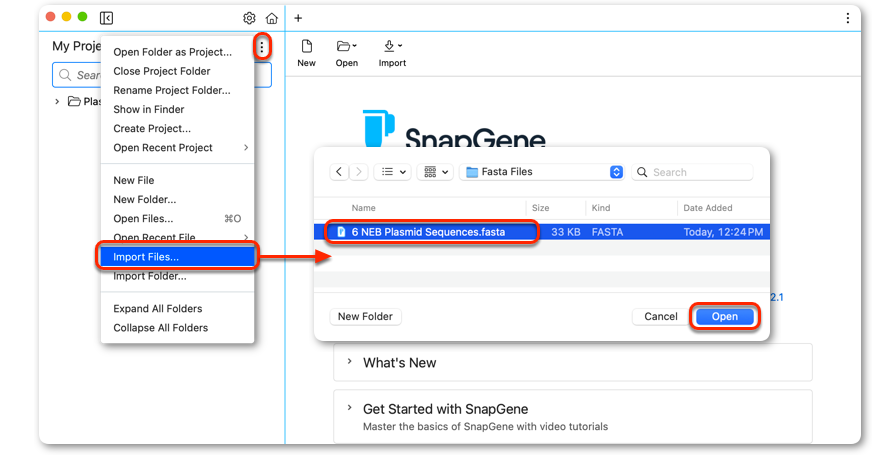Screen dimensions: 872x455
Task: Click the Open toolbar button
Action: [x=346, y=53]
